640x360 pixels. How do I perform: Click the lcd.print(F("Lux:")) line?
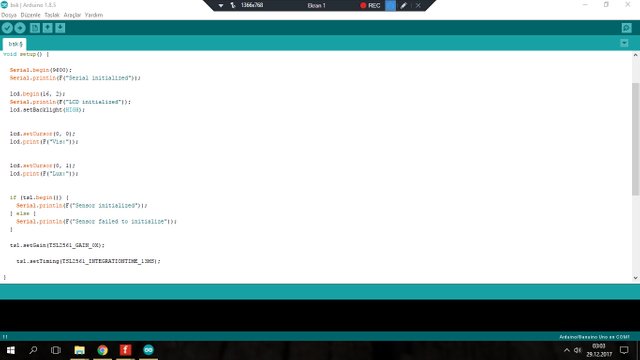tap(44, 173)
